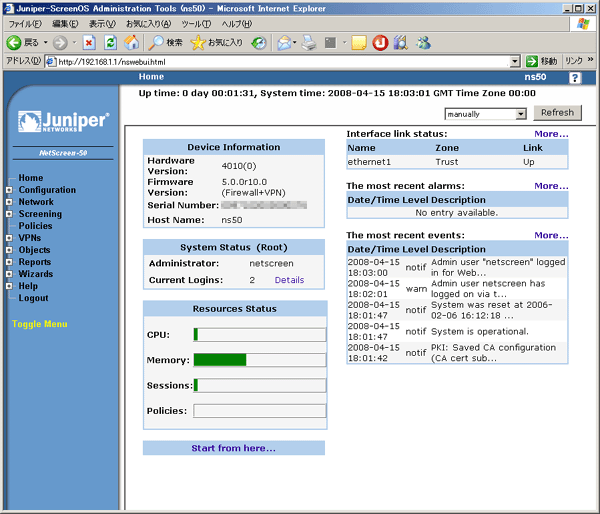The height and width of the screenshot is (514, 600).
Task: Open Favorites star toolbar button
Action: 198,42
